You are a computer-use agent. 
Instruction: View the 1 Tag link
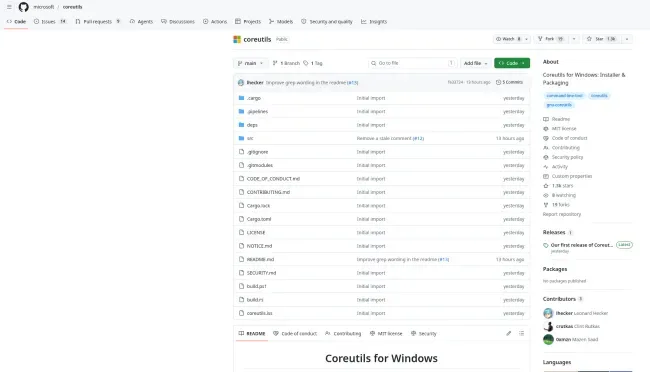coord(313,63)
